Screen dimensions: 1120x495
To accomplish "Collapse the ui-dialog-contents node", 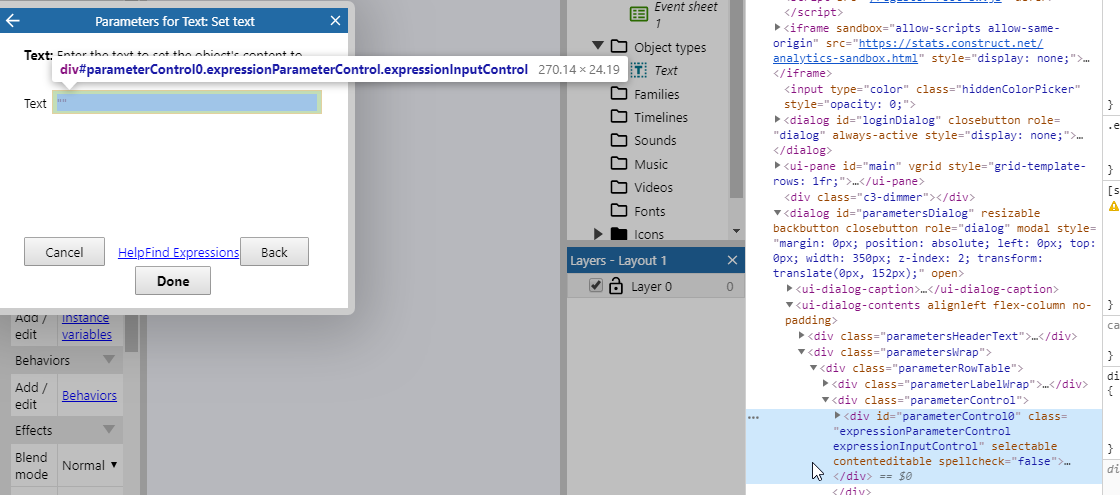I will coord(790,304).
